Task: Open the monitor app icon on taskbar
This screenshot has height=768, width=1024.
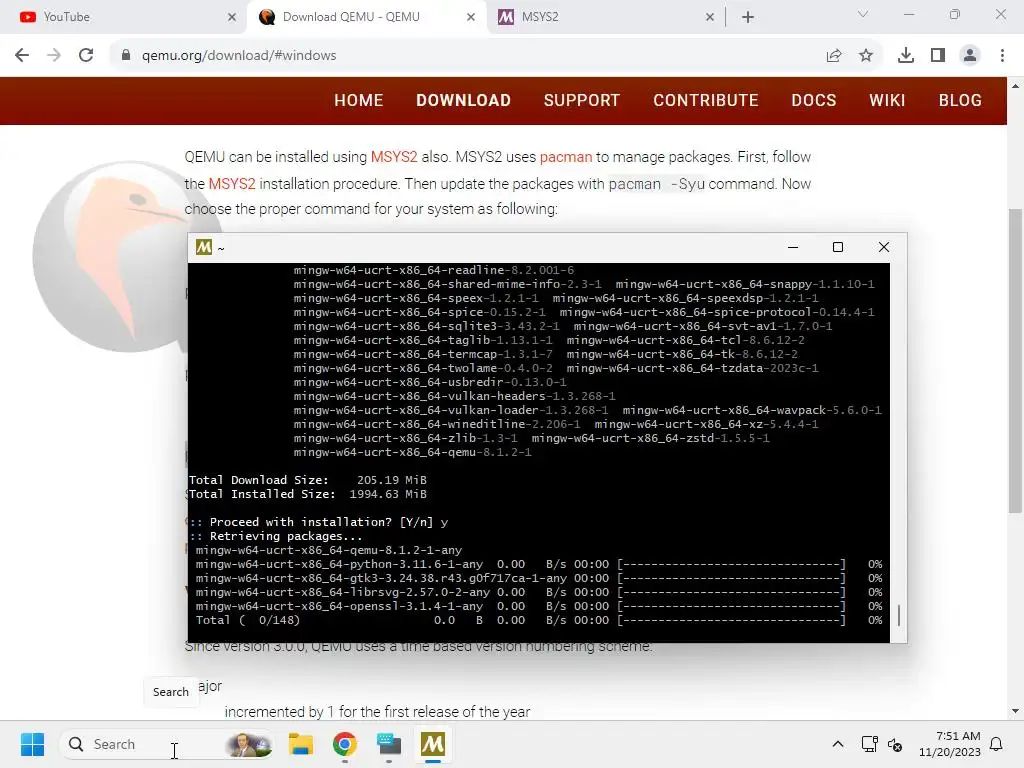Action: (389, 744)
